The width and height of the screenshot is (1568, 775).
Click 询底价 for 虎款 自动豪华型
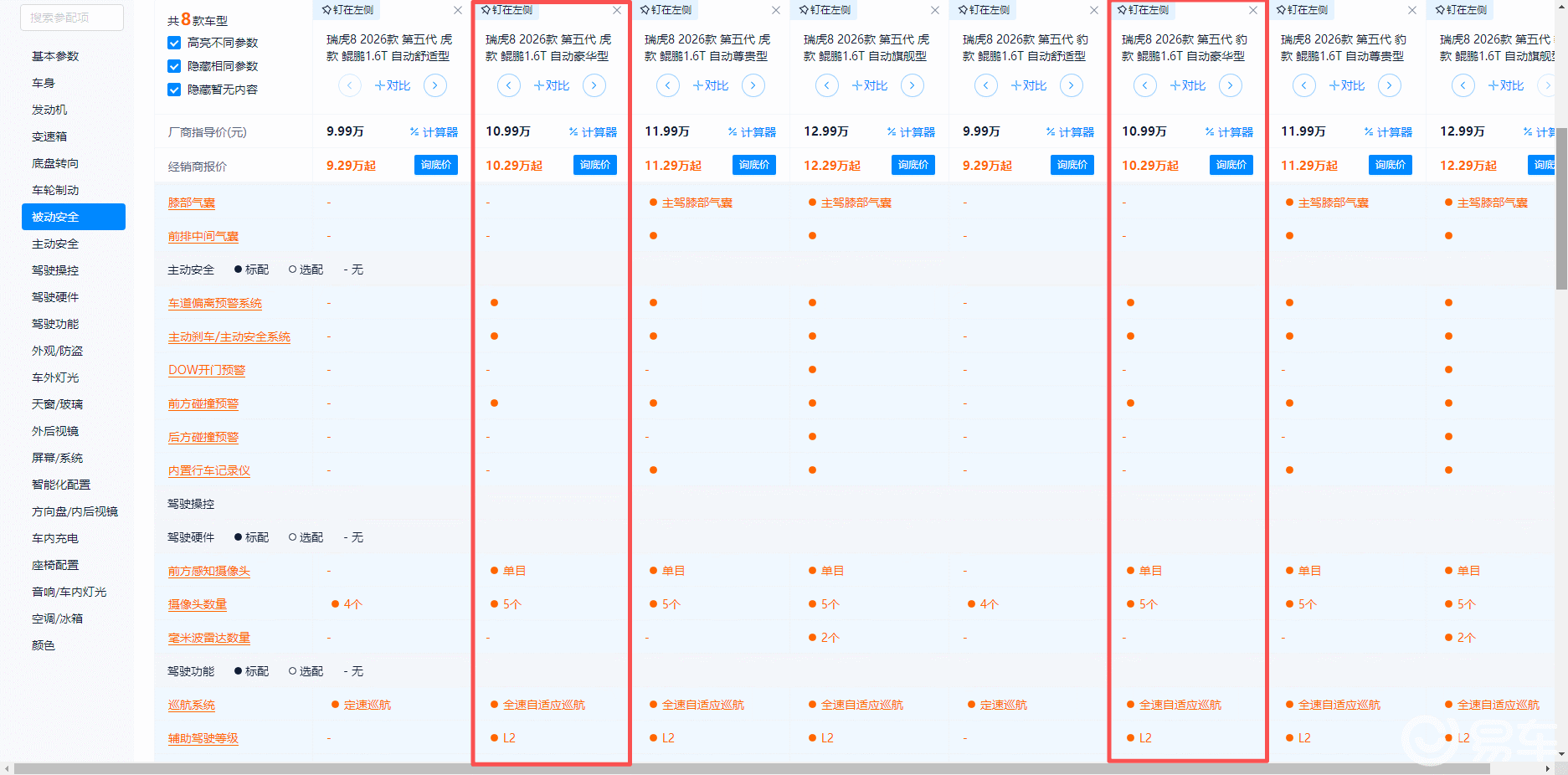[x=594, y=165]
